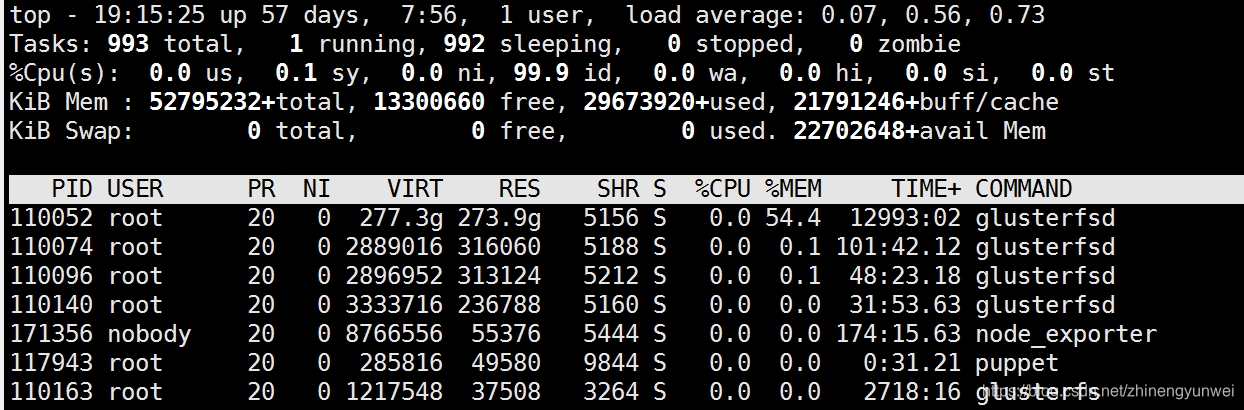Click the node_exporter command name

point(1066,334)
